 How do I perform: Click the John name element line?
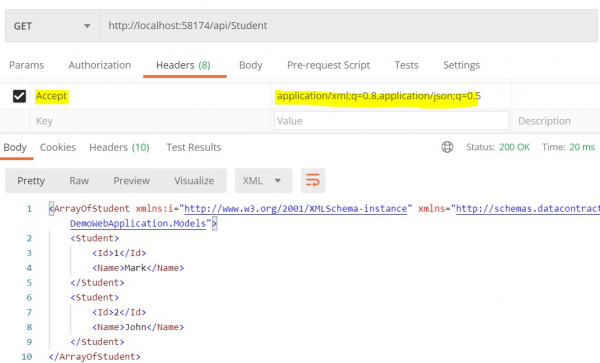coord(138,327)
